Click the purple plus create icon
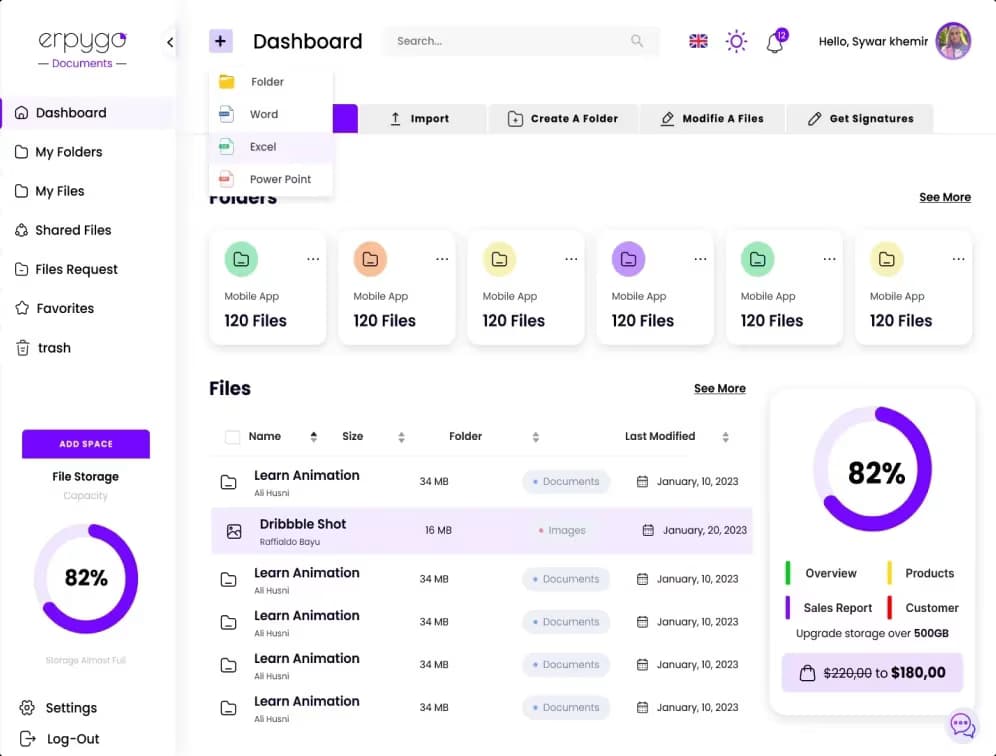This screenshot has height=756, width=996. coord(221,41)
